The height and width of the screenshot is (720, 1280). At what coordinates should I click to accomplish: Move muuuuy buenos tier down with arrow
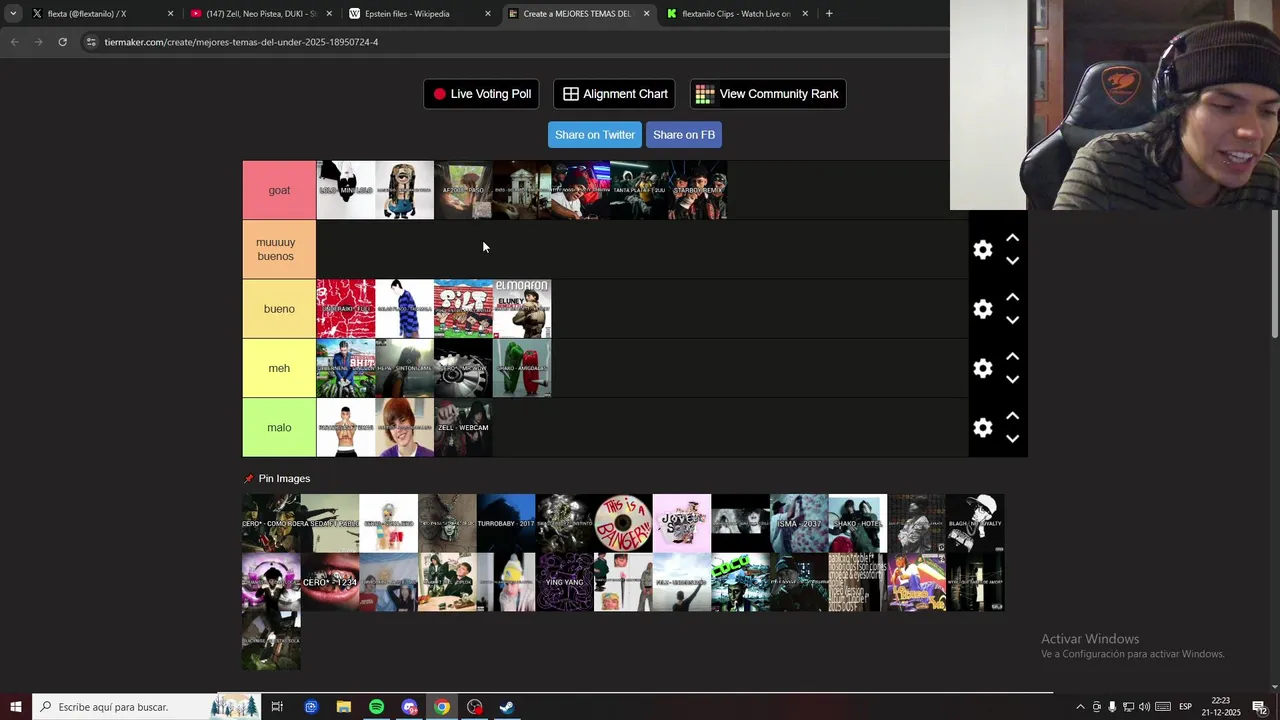coord(1012,261)
